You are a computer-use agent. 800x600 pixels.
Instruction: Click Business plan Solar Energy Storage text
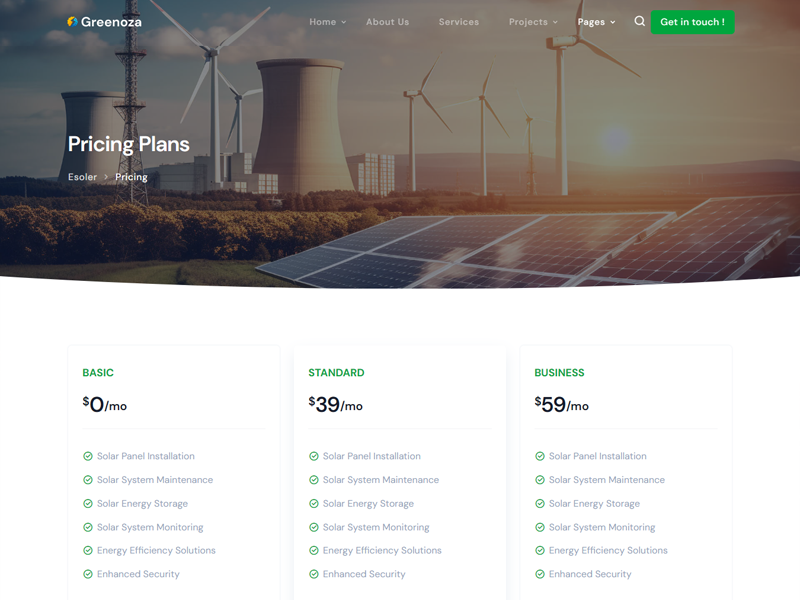click(594, 504)
